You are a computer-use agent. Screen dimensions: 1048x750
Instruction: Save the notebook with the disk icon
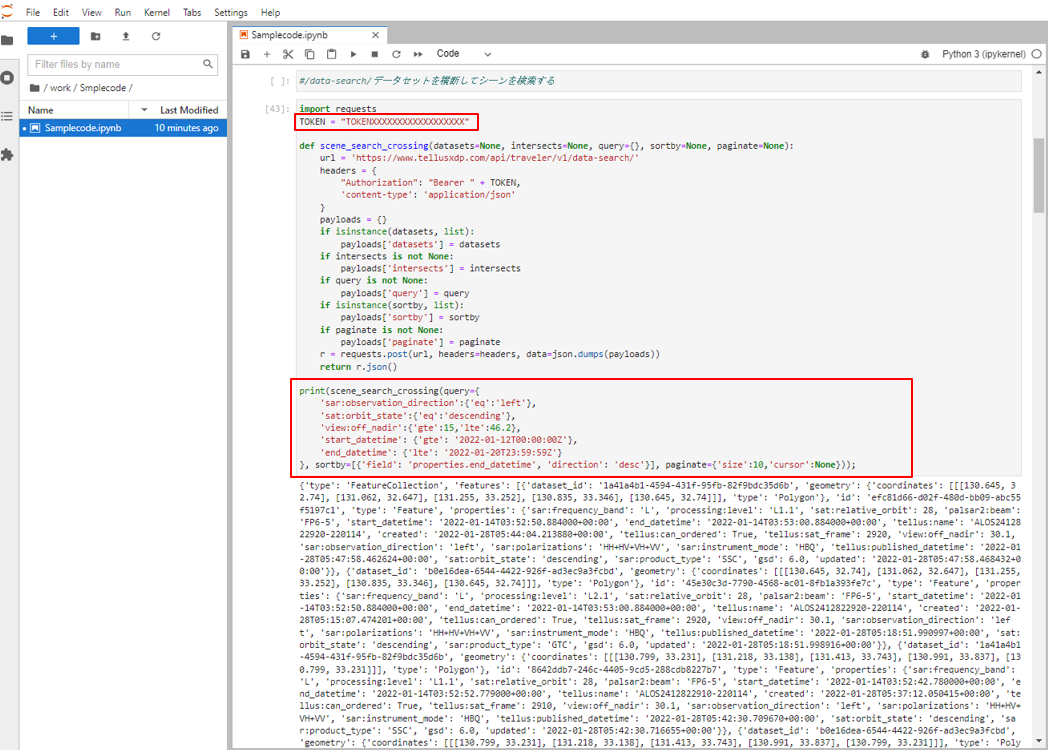(x=245, y=54)
